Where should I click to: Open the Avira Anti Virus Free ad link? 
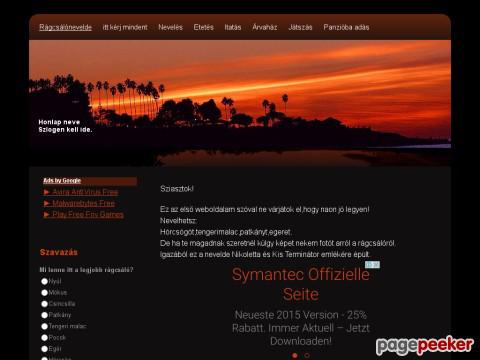click(85, 192)
